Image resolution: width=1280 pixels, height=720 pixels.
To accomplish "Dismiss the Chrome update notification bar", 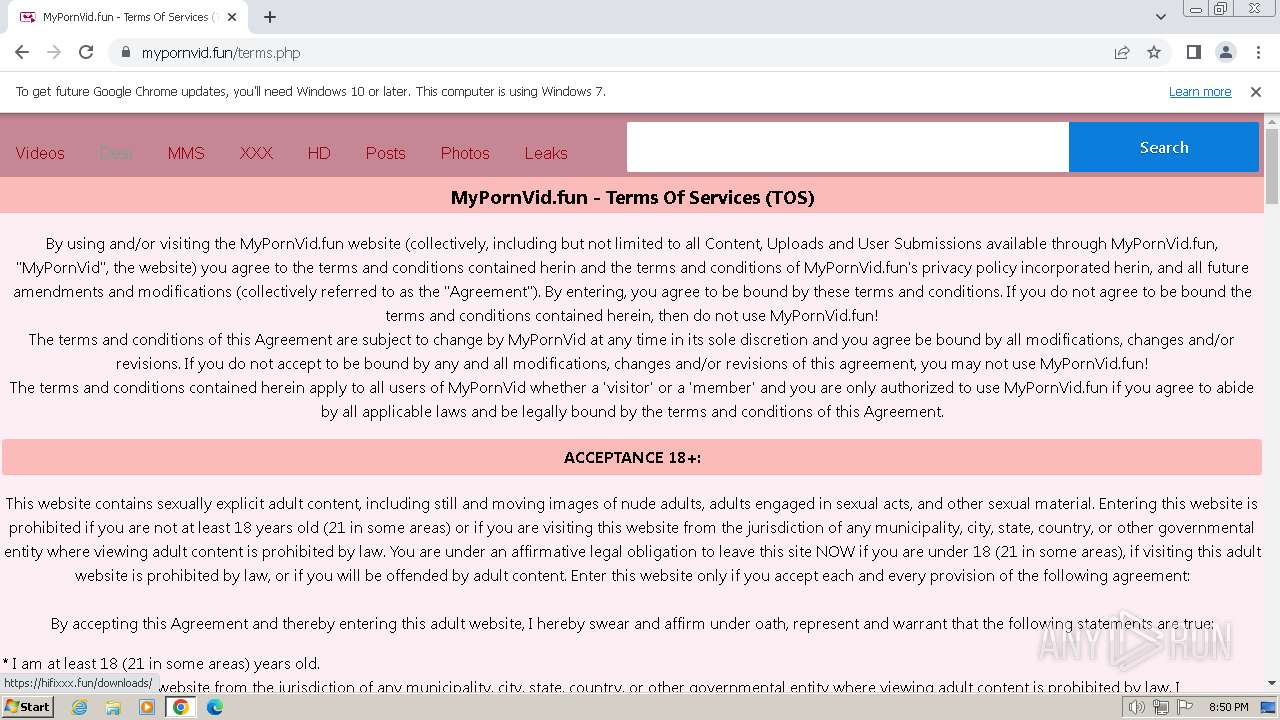I will tap(1256, 91).
